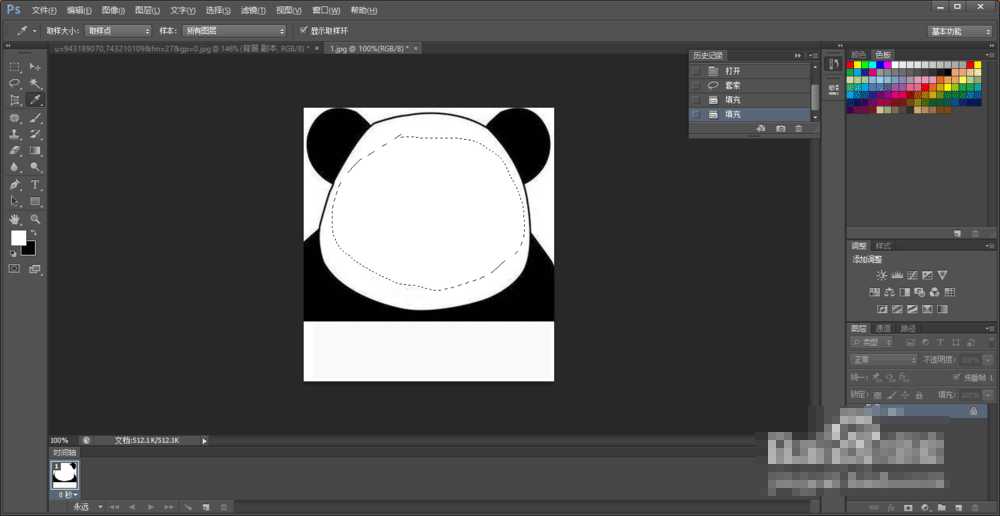Open the 样本 dropdown
Screen dimensions: 1000x516
pos(234,31)
